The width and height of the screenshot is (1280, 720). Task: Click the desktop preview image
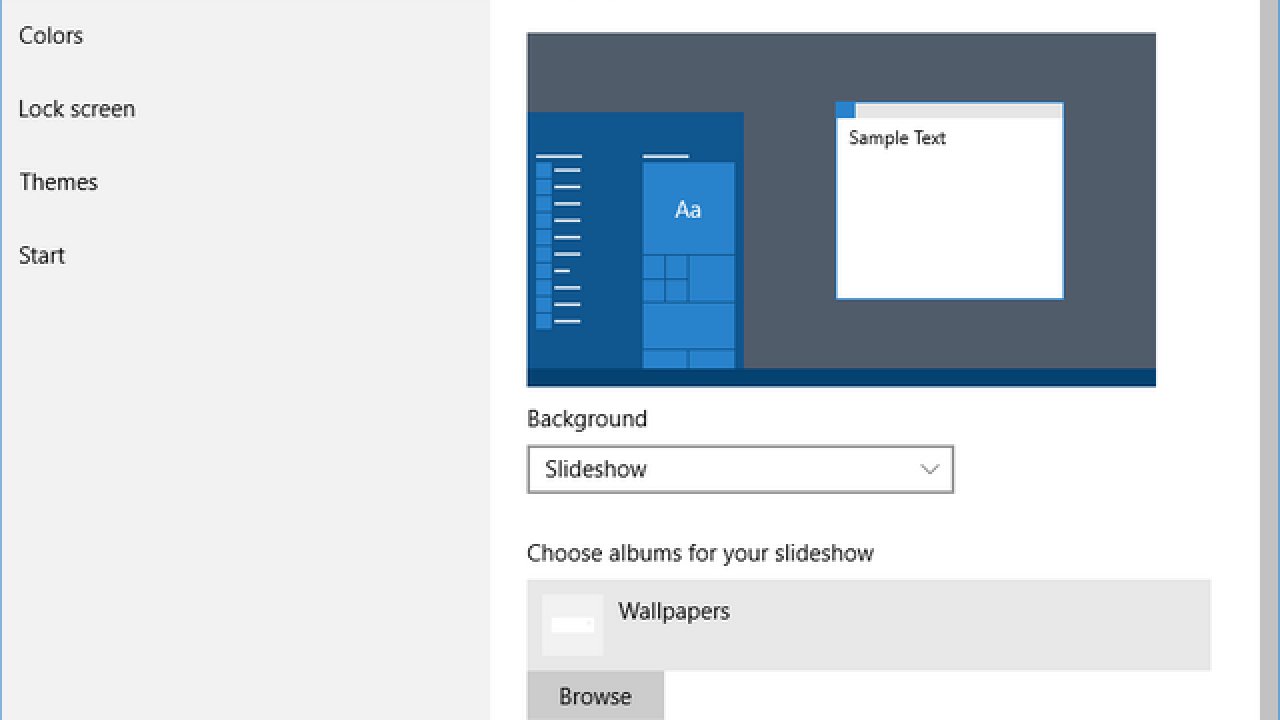click(841, 210)
